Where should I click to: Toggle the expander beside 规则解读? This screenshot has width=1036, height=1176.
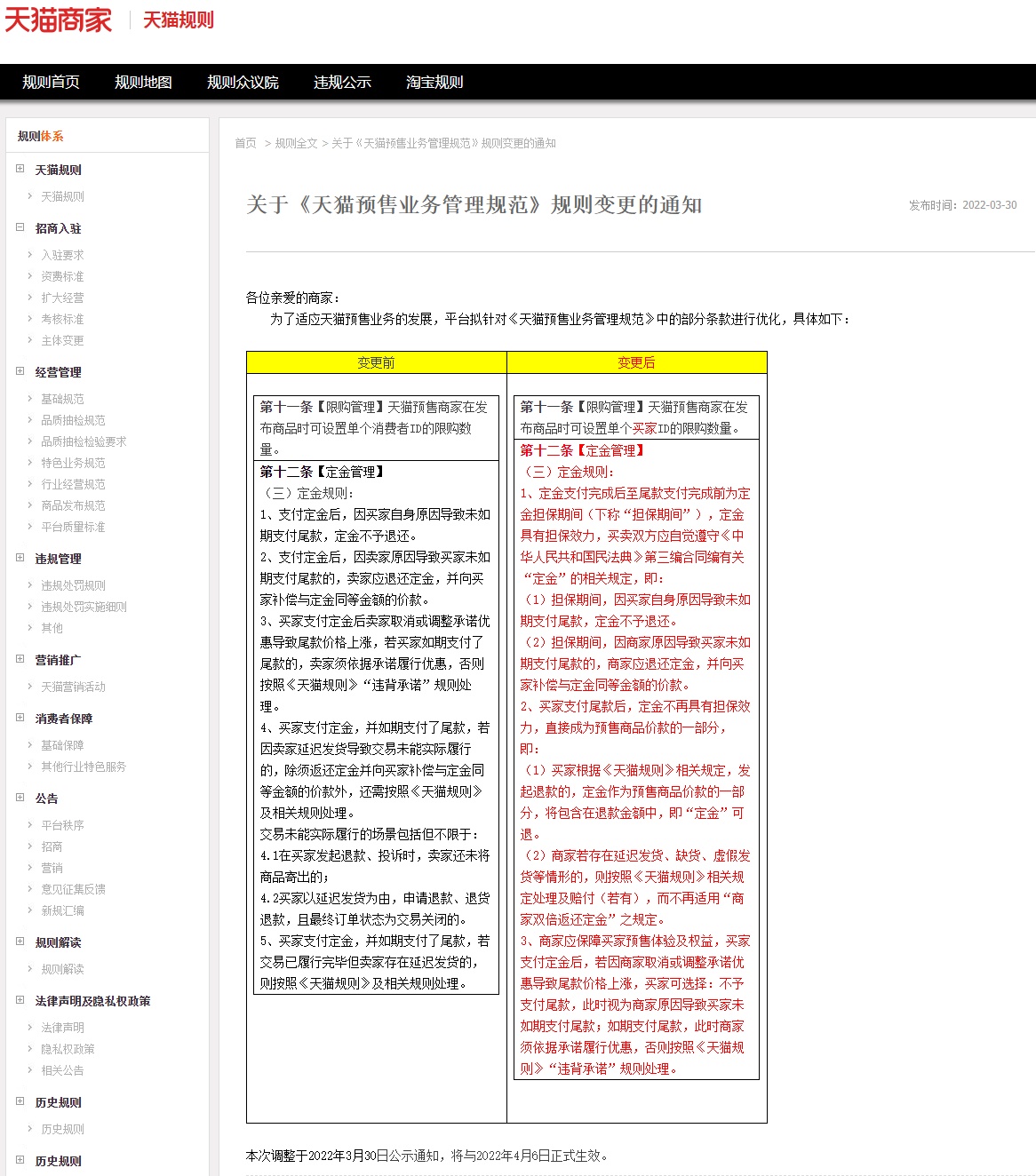(x=20, y=942)
